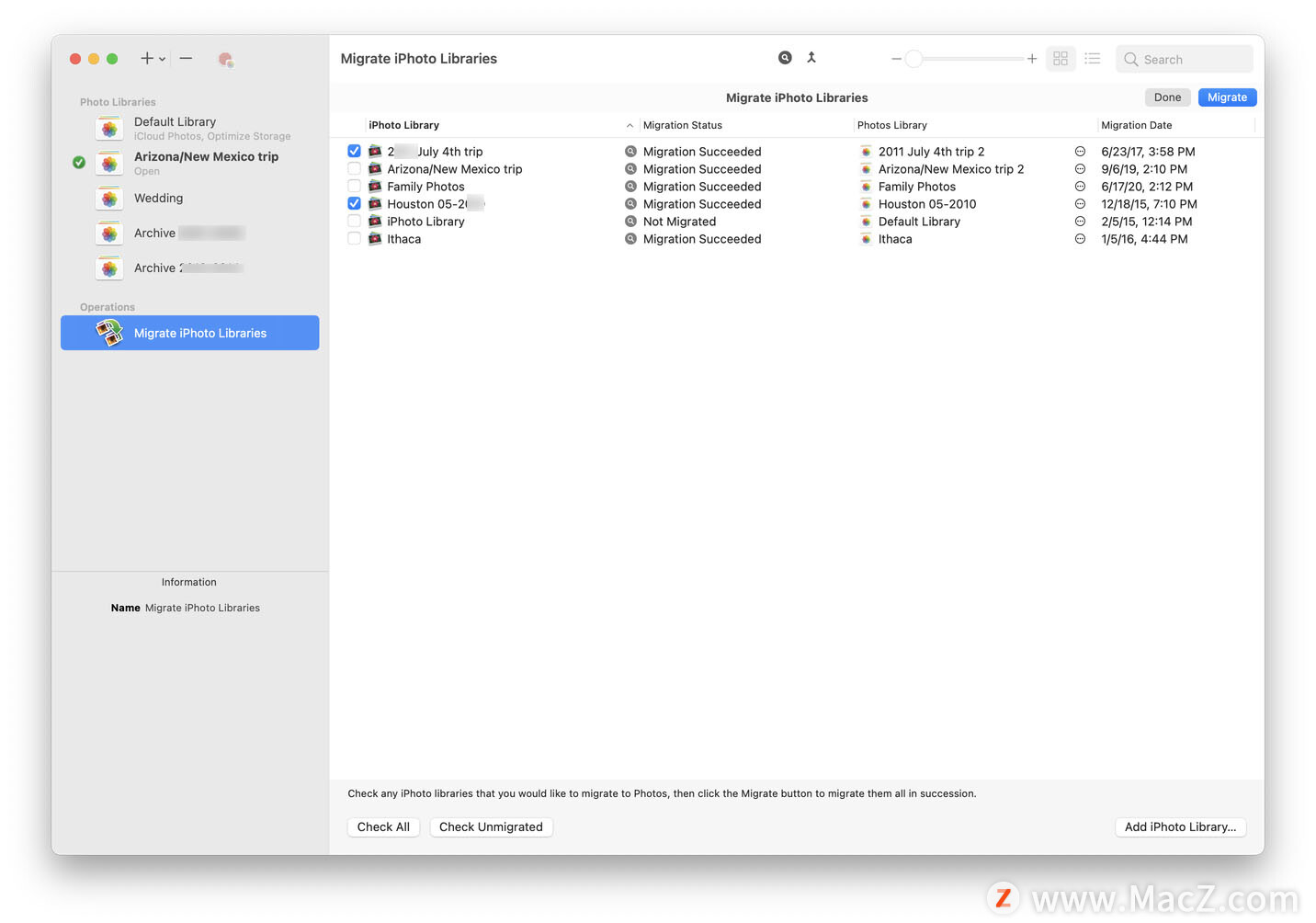Click the remove library minus button
1316x923 pixels.
186,59
